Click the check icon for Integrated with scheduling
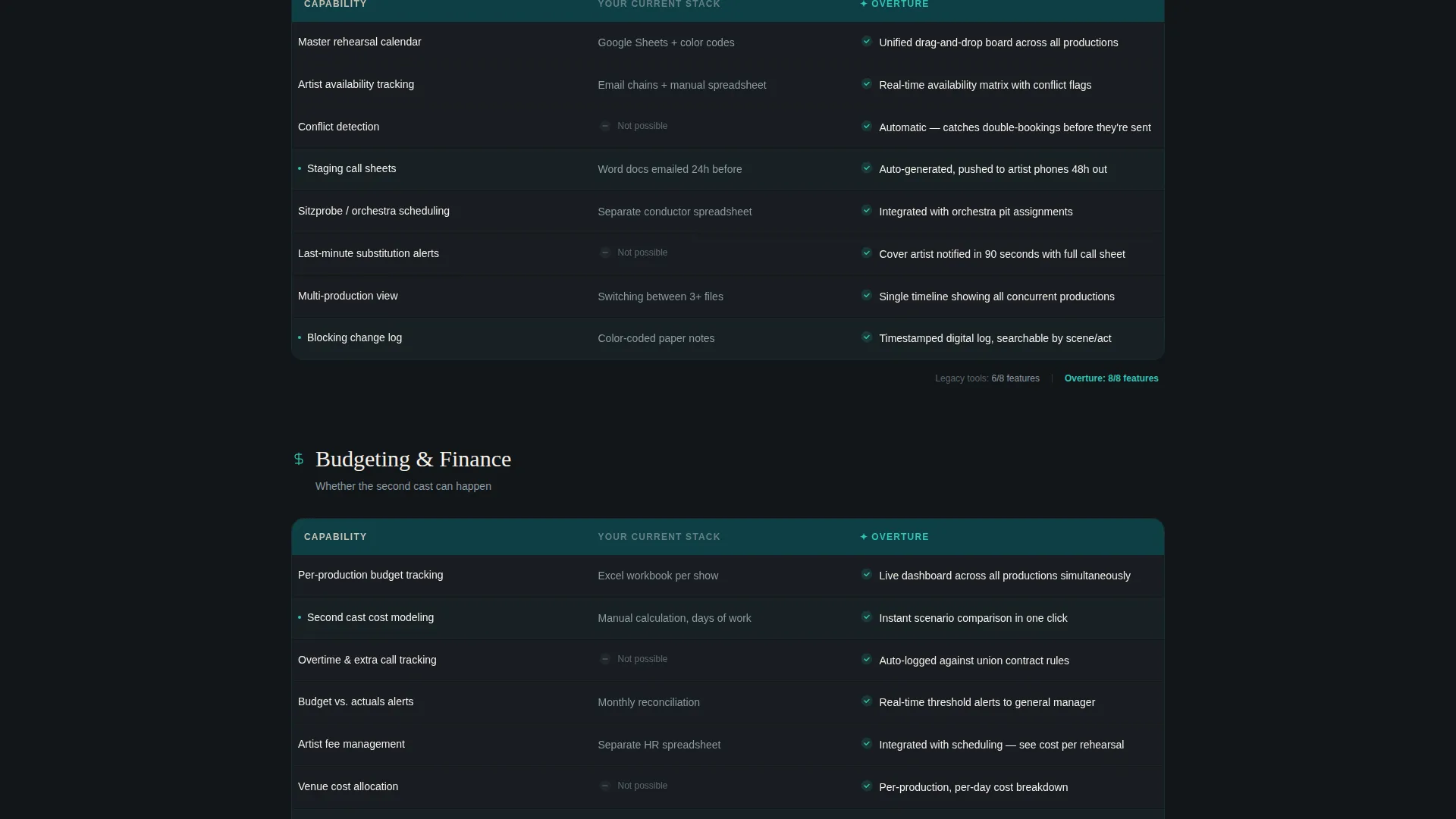The height and width of the screenshot is (819, 1456). pos(866,744)
